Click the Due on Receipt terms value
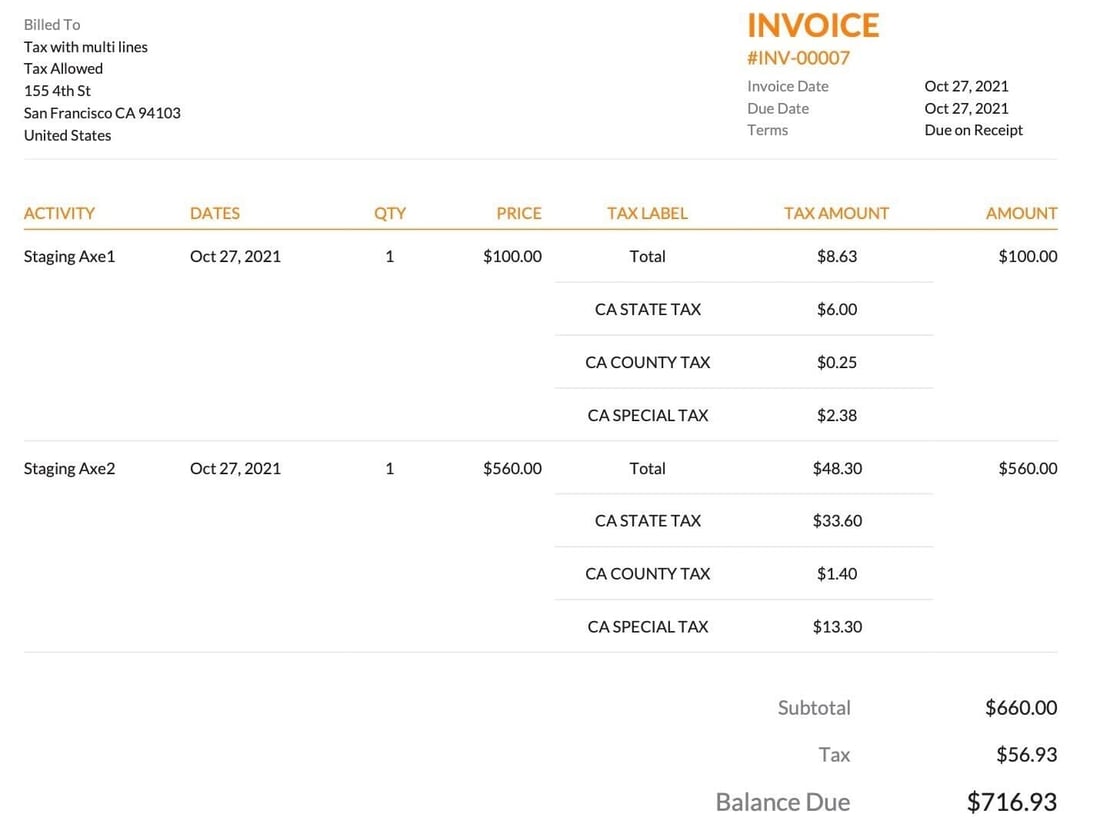 click(x=974, y=130)
